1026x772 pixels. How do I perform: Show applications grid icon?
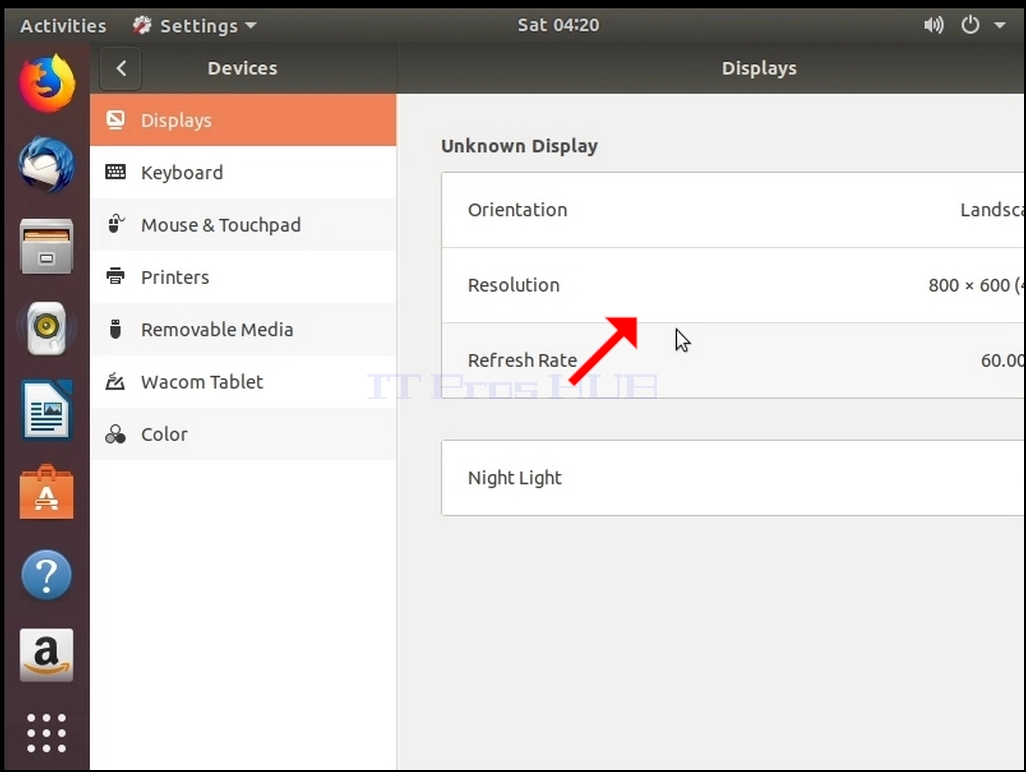coord(46,733)
